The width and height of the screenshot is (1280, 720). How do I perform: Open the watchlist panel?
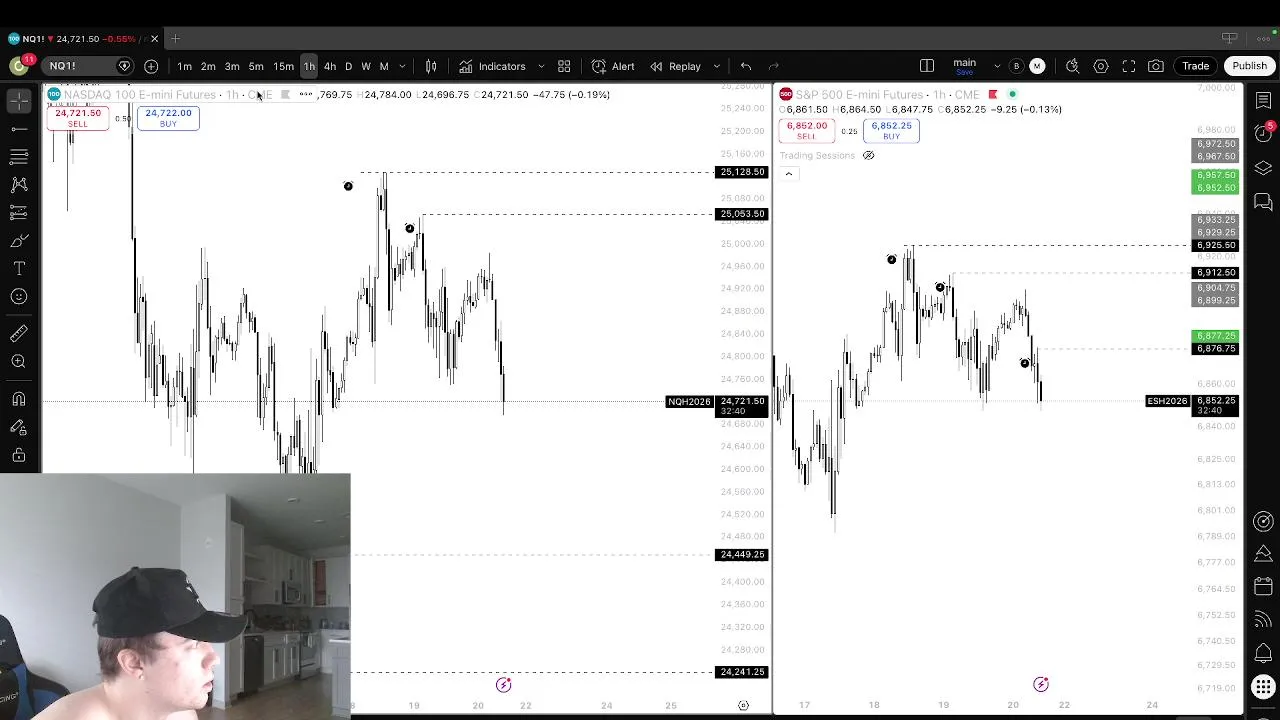click(1263, 101)
